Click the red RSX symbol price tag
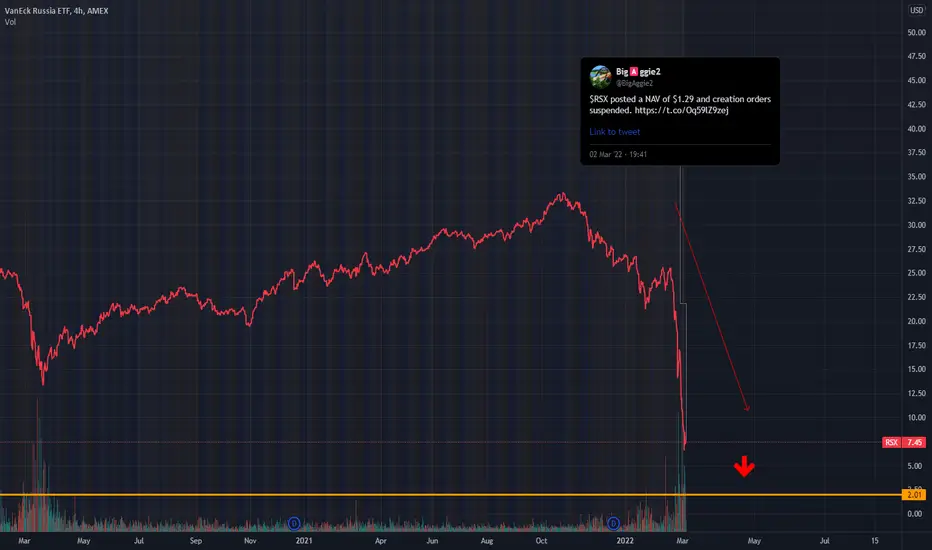The image size is (932, 550). [x=891, y=442]
